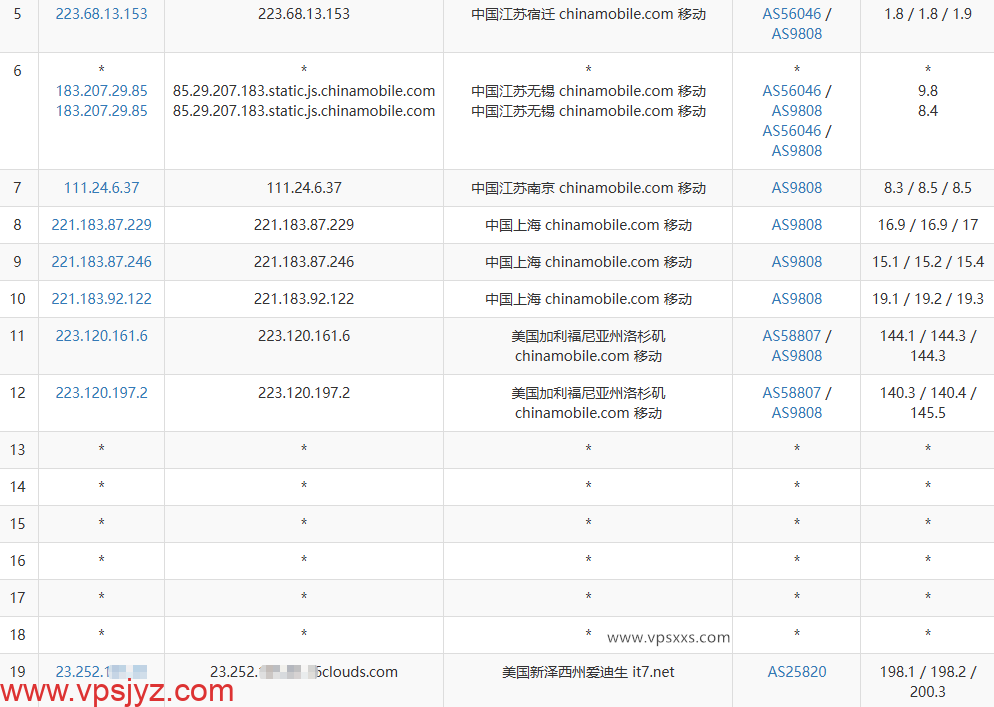The width and height of the screenshot is (994, 707).
Task: Click hop number 18
Action: click(18, 635)
